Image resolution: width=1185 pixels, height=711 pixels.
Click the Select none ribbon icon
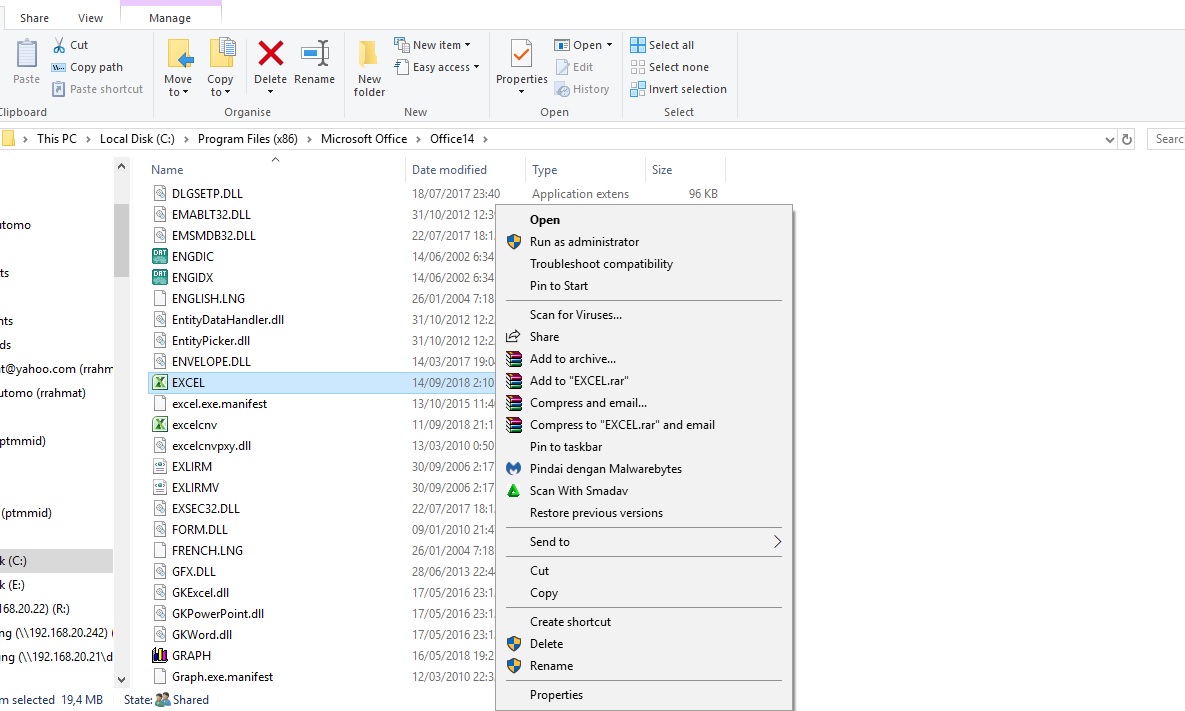[638, 67]
